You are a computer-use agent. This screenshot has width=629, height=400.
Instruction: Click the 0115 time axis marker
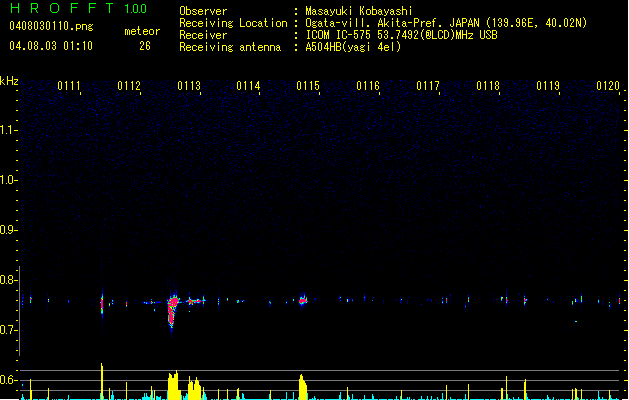coord(308,86)
